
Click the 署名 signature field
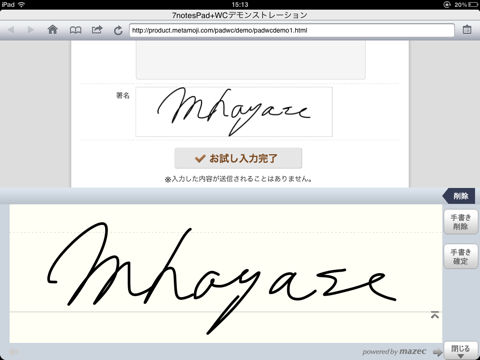[x=234, y=112]
